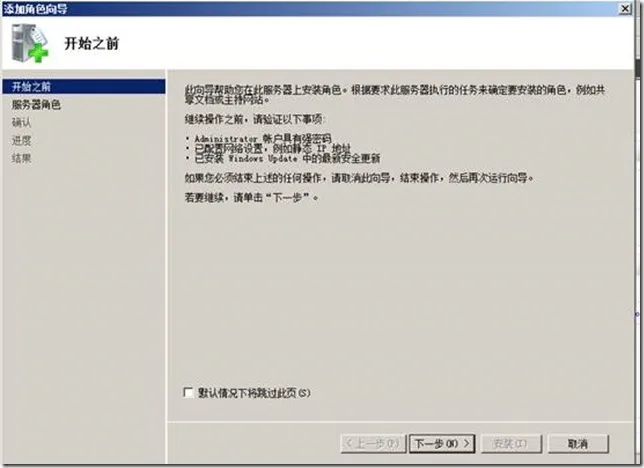644x468 pixels.
Task: Click the server with green plus wizard icon
Action: (30, 43)
